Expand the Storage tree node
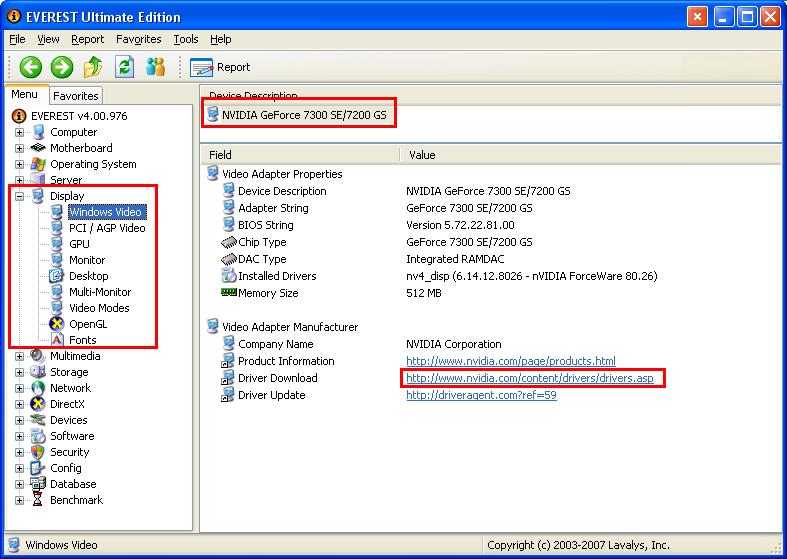The image size is (787, 559). 19,372
